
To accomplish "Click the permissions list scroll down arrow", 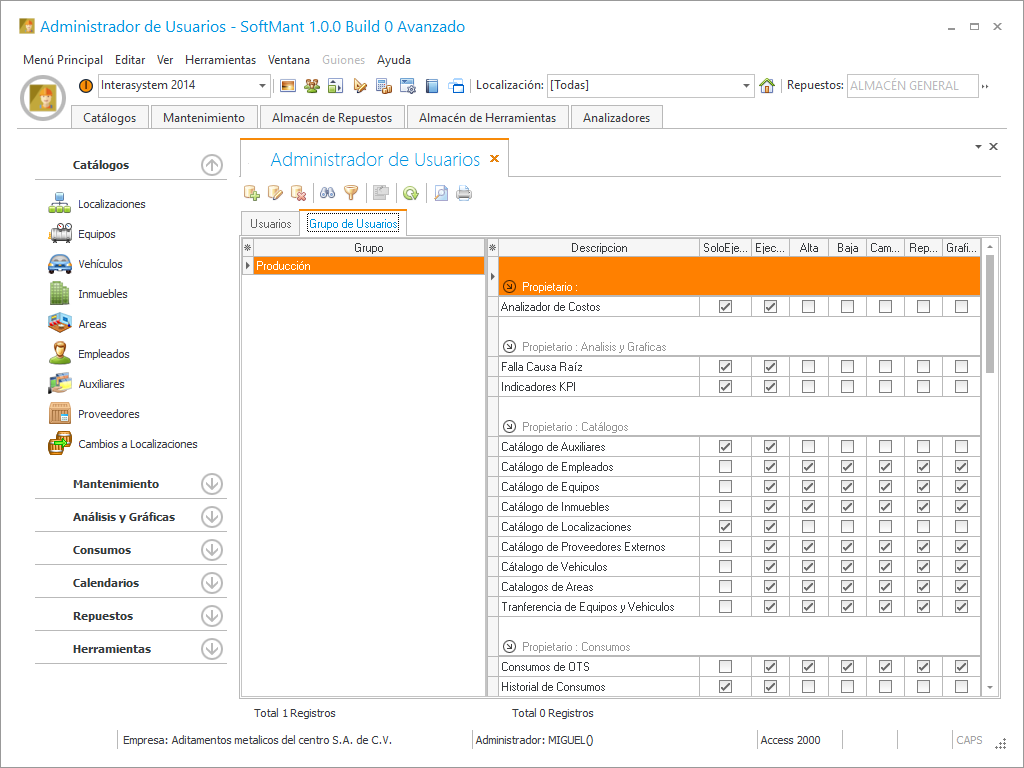I will (989, 688).
